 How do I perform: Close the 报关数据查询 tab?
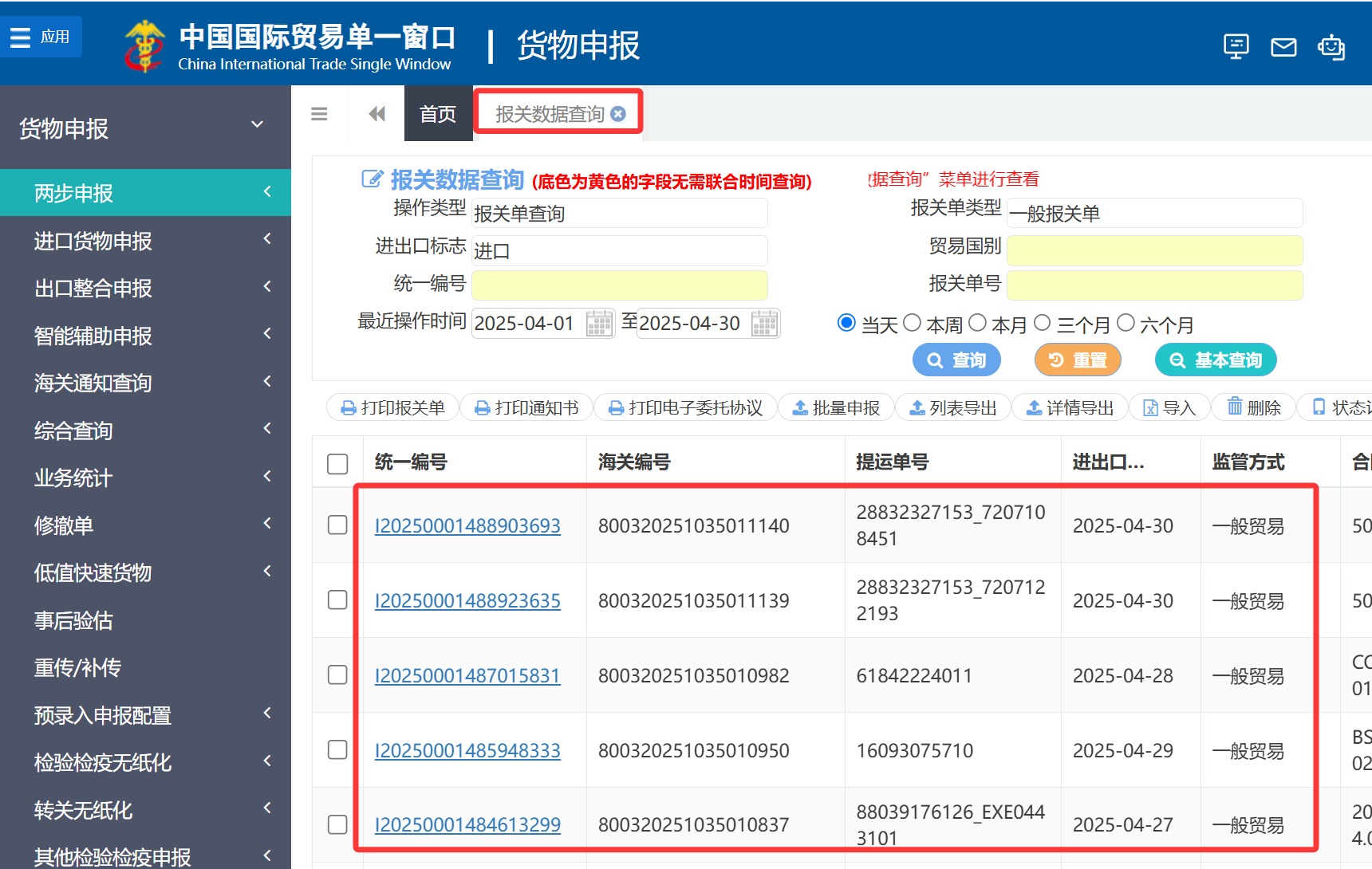(618, 114)
